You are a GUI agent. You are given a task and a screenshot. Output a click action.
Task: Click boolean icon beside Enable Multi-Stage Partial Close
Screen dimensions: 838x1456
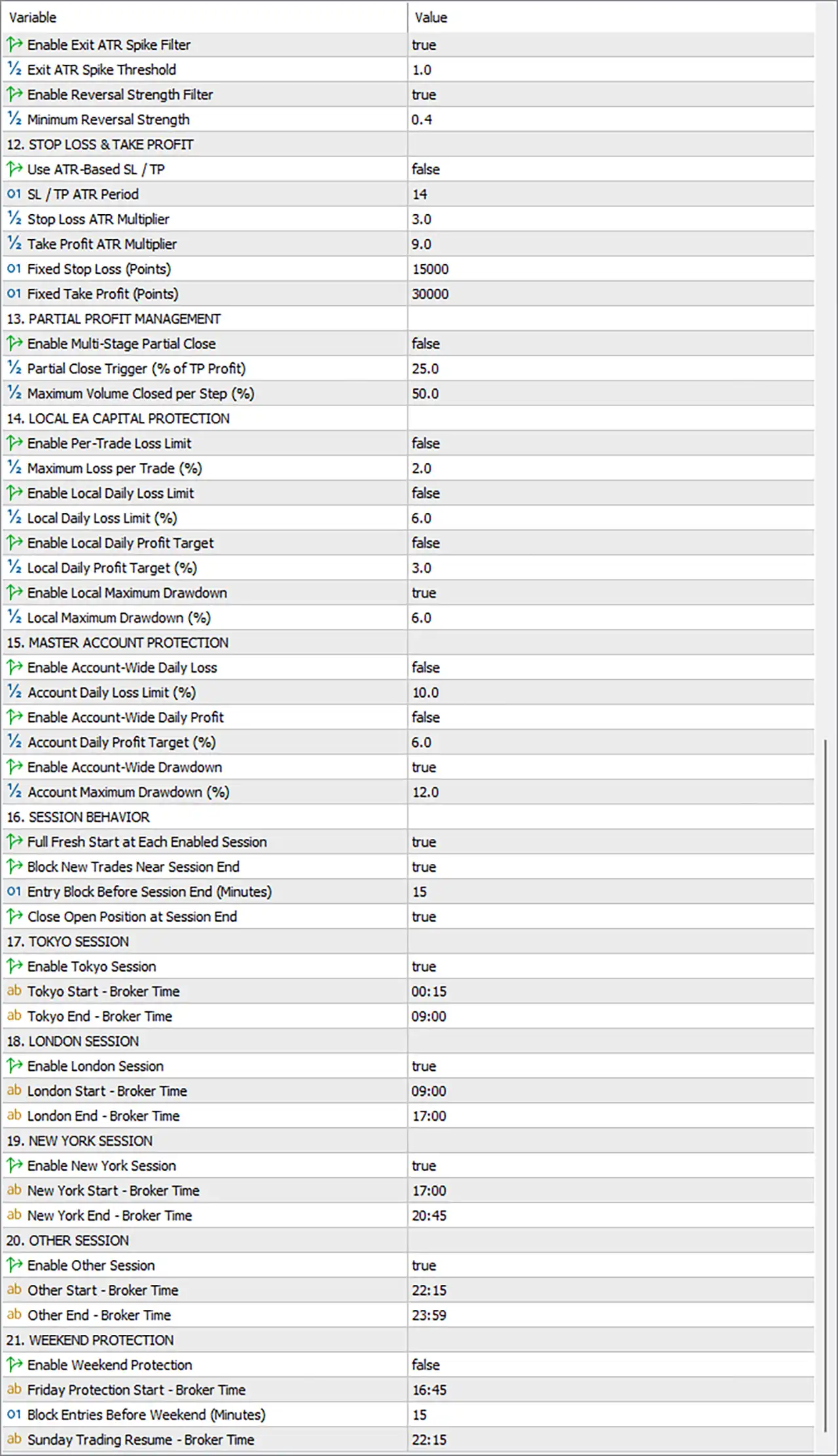pos(14,343)
